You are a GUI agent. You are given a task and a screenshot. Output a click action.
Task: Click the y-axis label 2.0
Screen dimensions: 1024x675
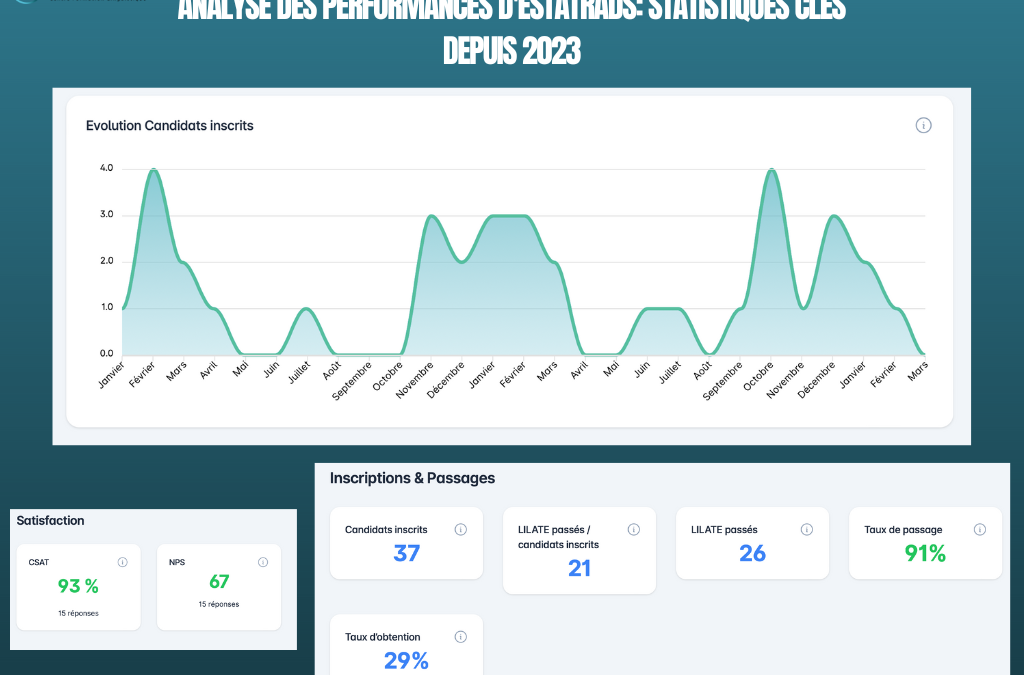click(x=106, y=260)
